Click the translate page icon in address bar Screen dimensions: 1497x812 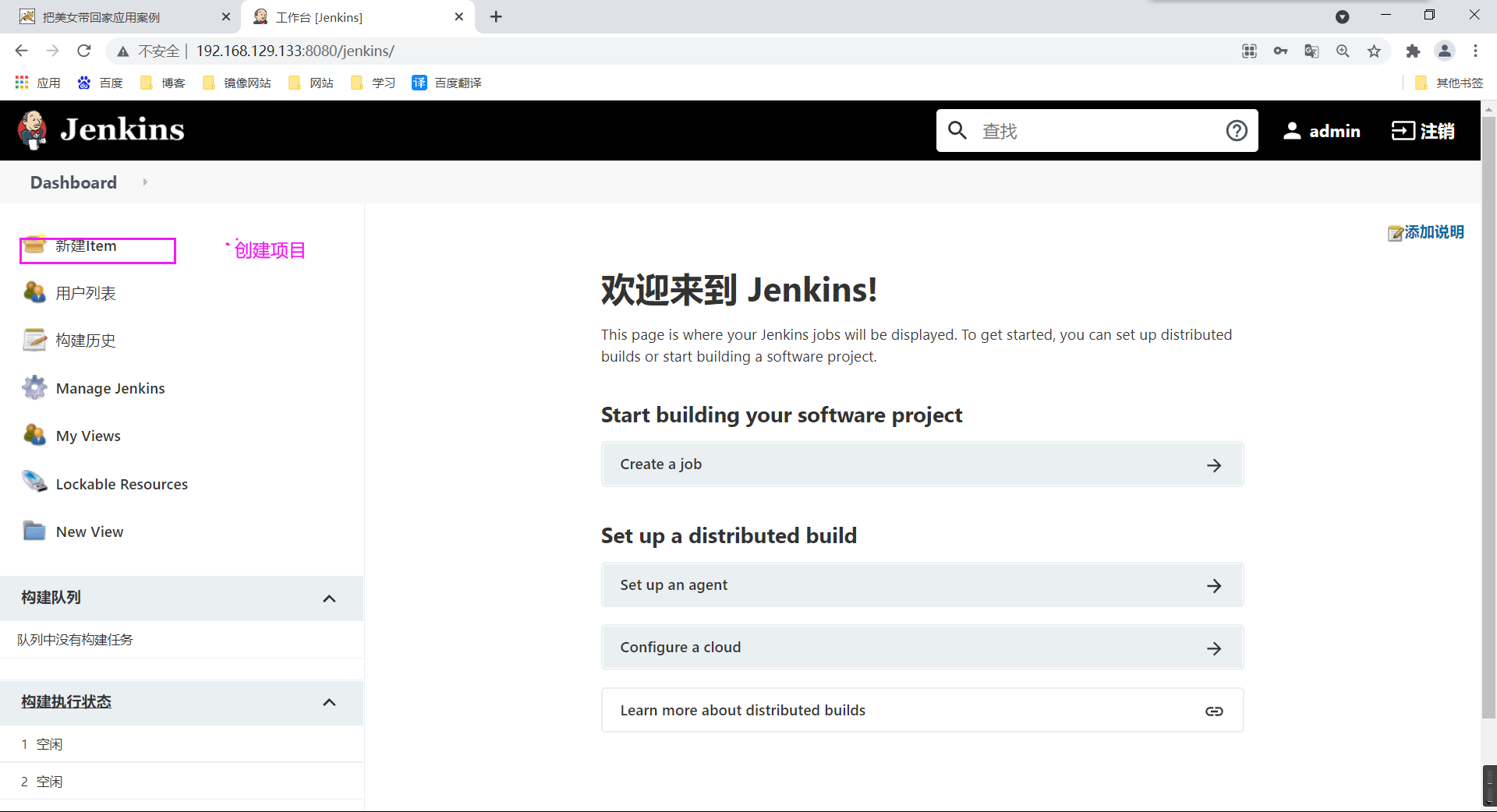coord(1311,51)
